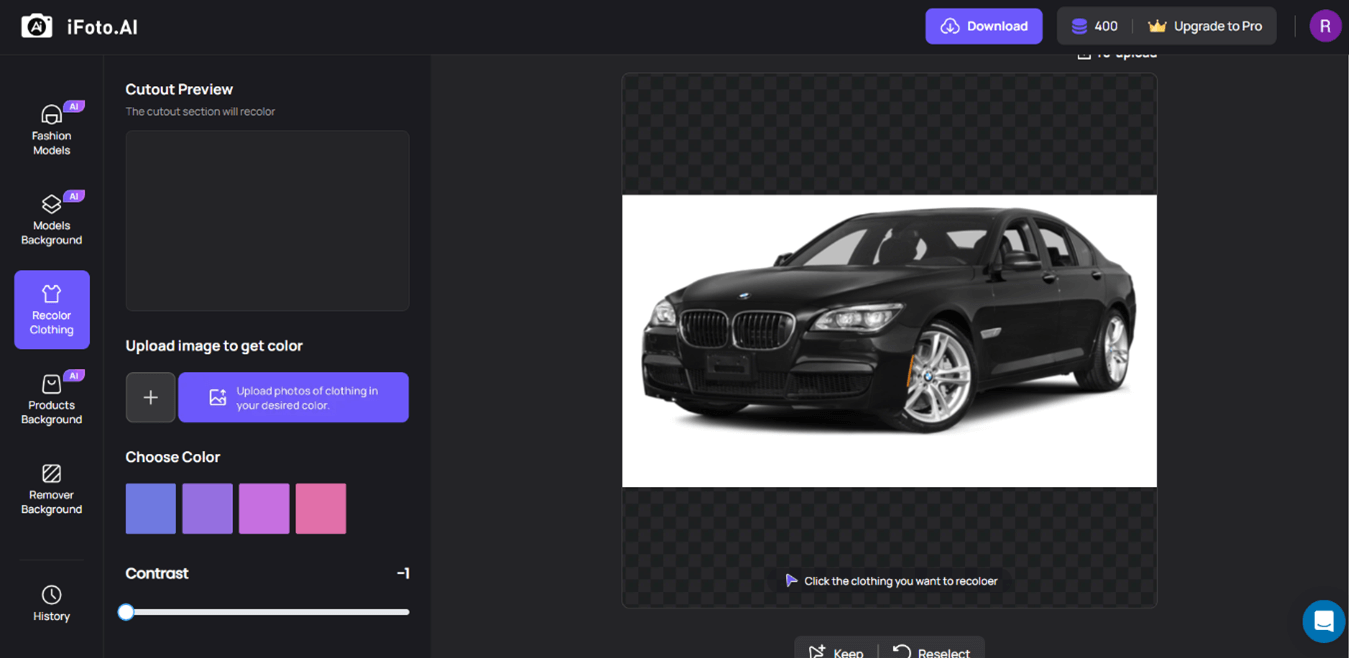Click Upgrade to Pro
The width and height of the screenshot is (1349, 658).
tap(1206, 26)
